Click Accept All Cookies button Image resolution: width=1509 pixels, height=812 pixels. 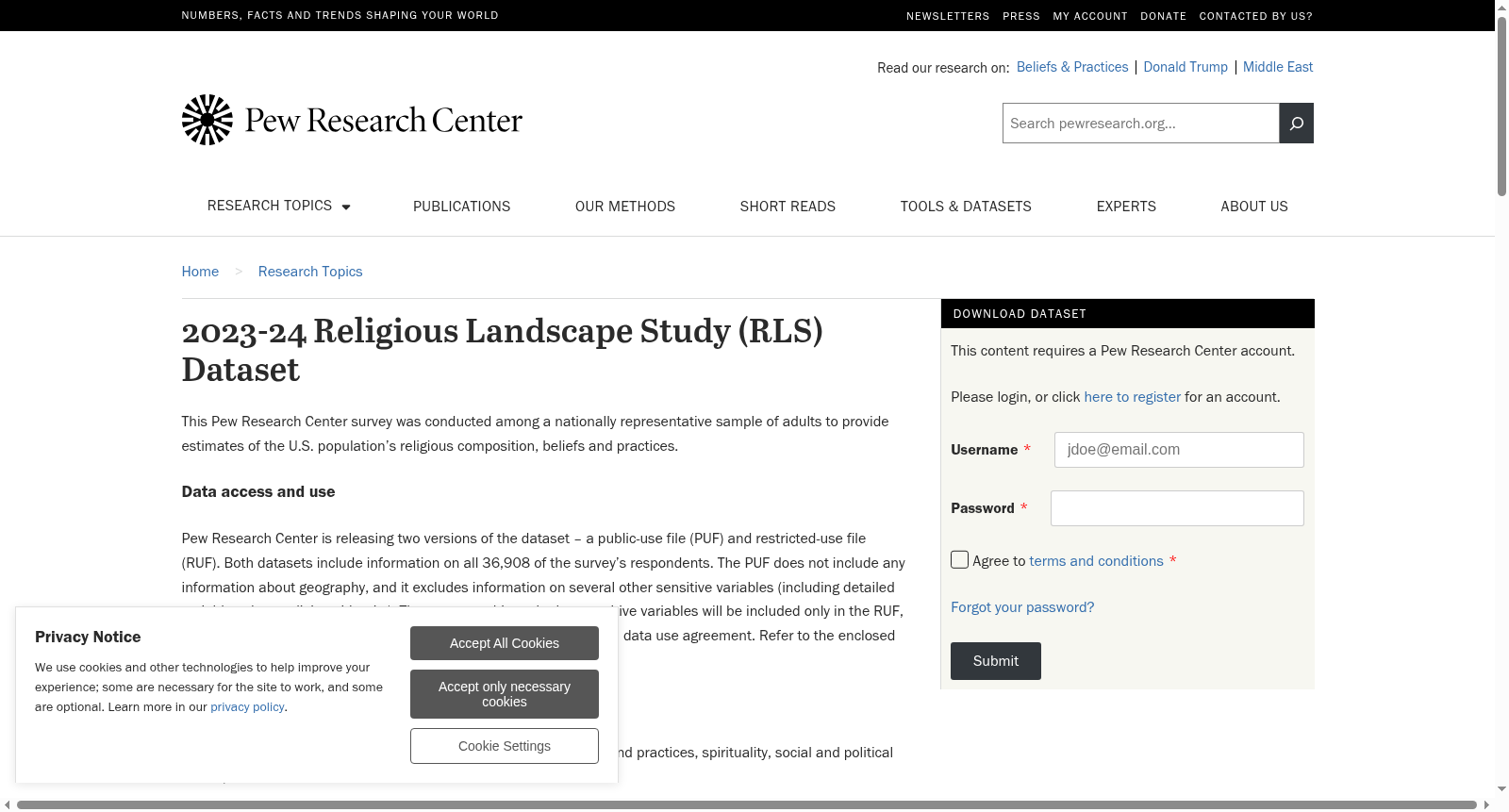(505, 643)
